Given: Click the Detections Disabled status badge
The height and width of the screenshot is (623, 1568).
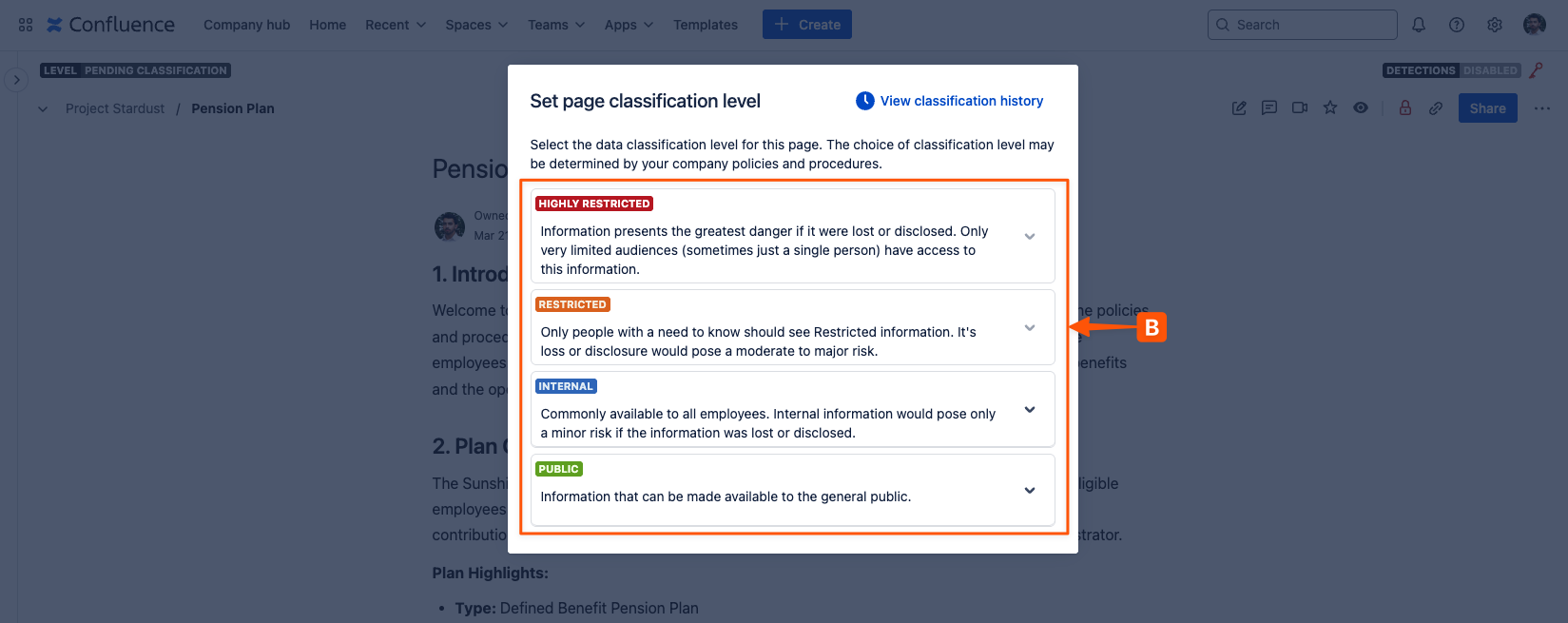Looking at the screenshot, I should pos(1451,70).
